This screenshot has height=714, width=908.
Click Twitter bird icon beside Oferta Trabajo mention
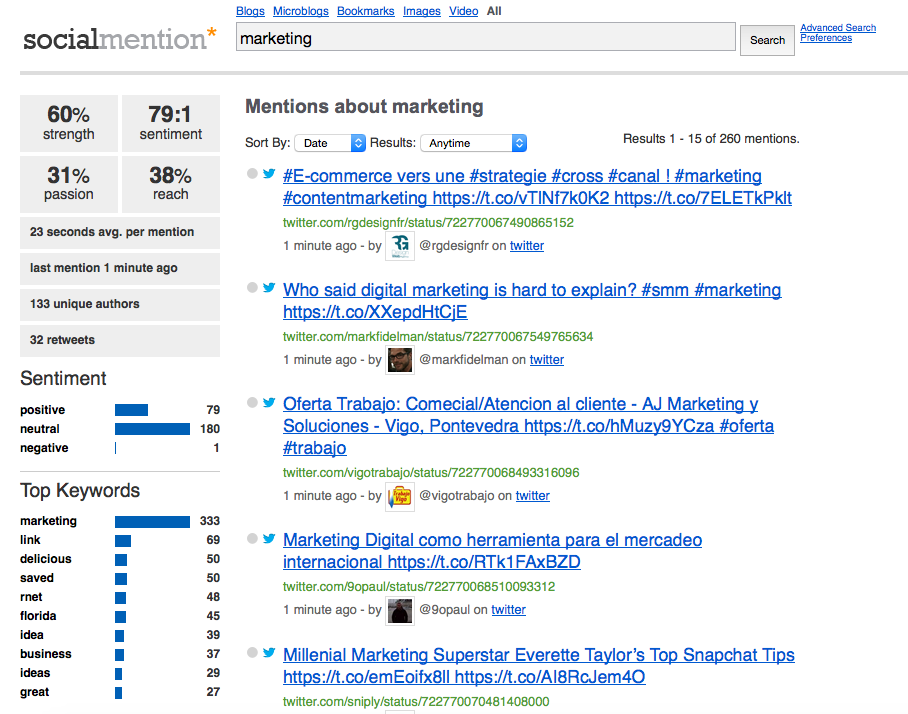(269, 402)
